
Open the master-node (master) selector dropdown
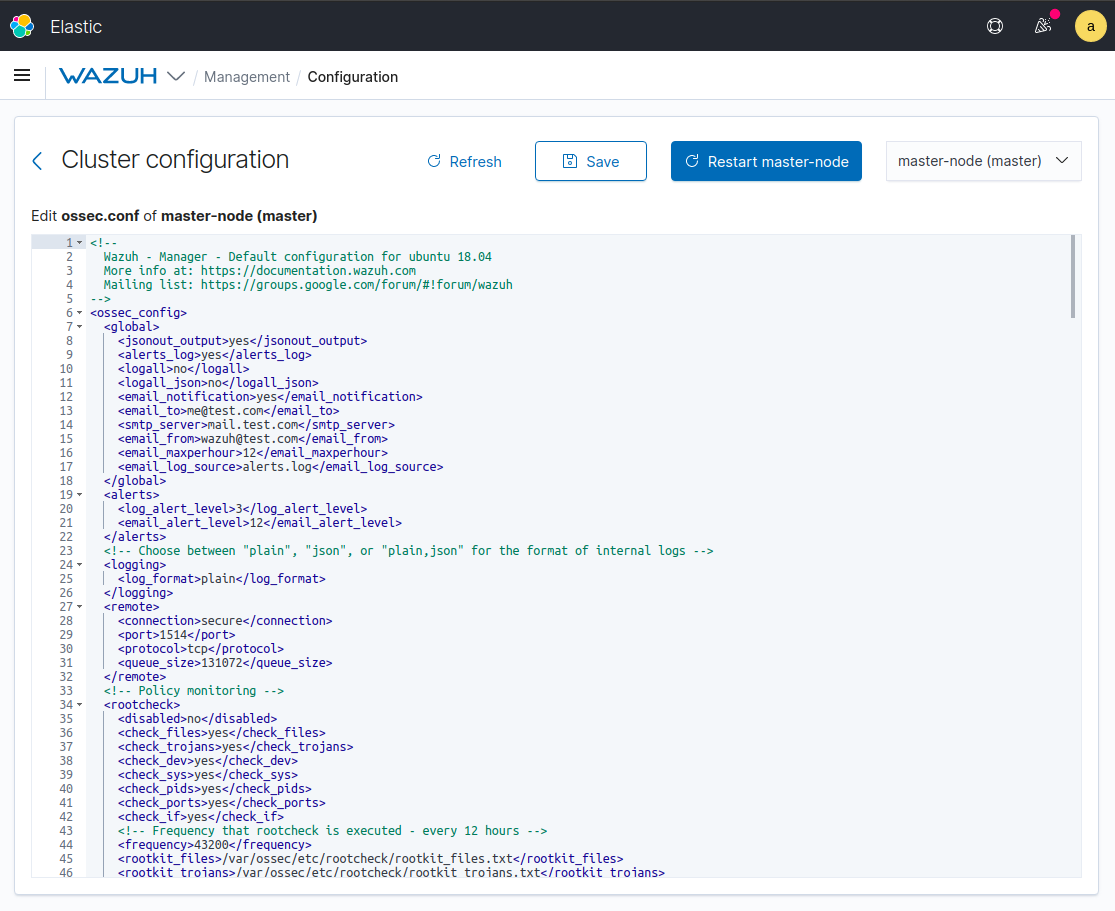coord(983,160)
